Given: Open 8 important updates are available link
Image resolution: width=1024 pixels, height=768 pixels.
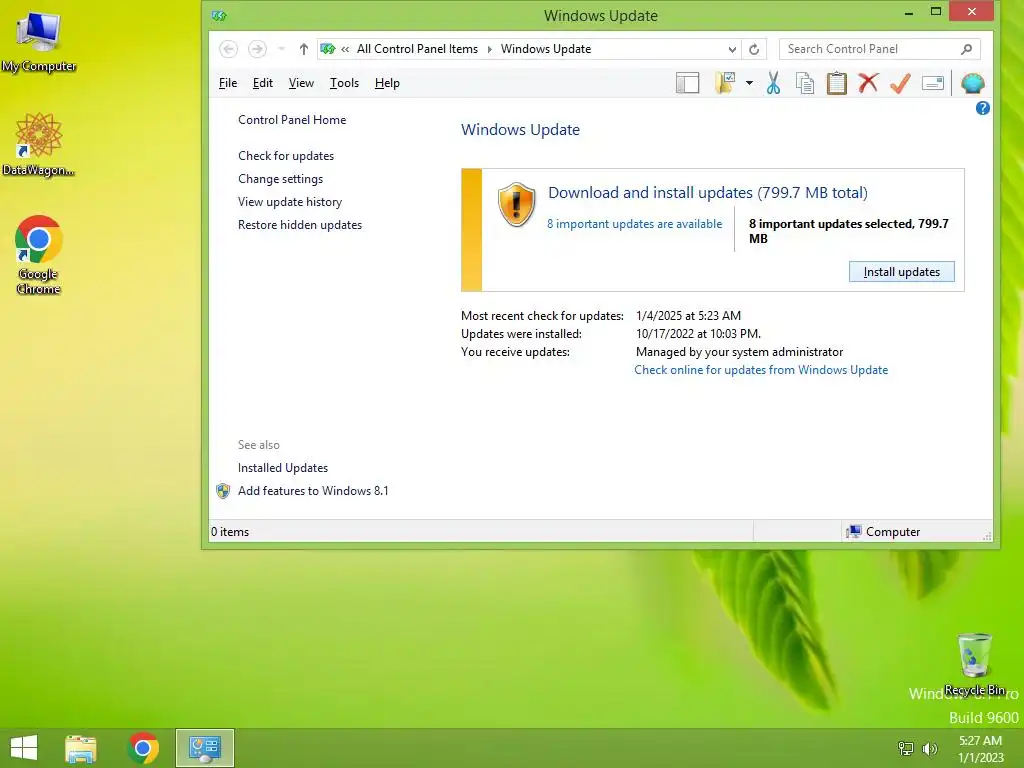Looking at the screenshot, I should [634, 224].
